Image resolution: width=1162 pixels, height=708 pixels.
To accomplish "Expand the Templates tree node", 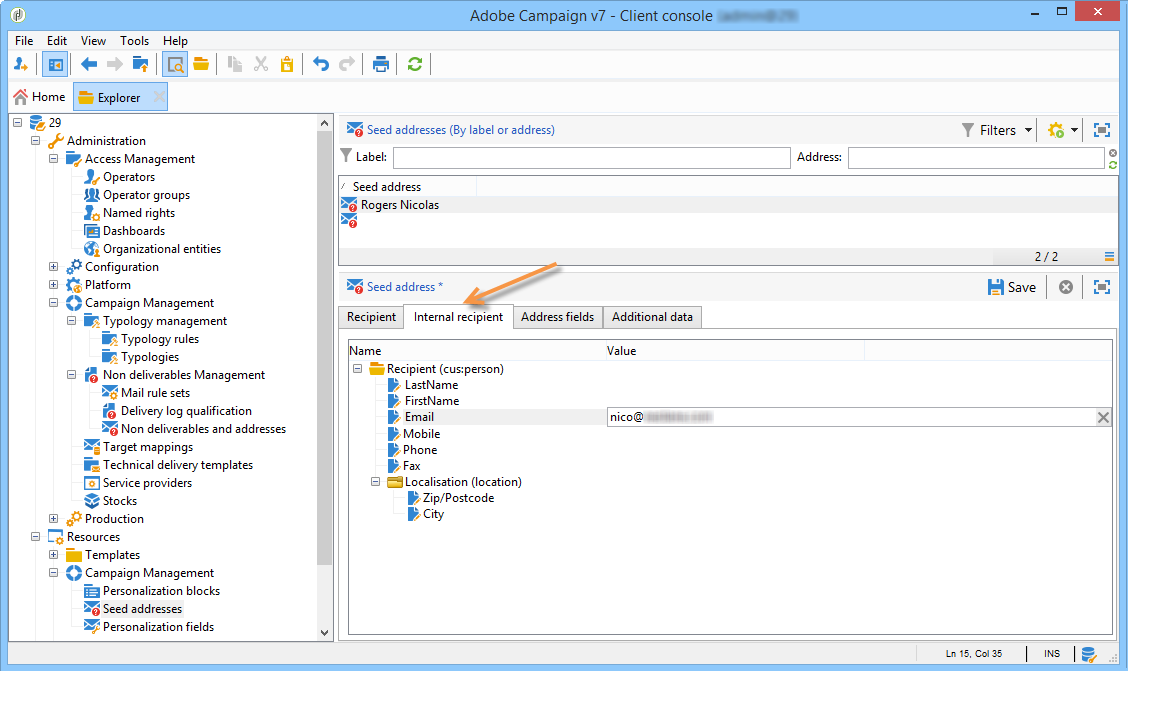I will click(x=53, y=555).
